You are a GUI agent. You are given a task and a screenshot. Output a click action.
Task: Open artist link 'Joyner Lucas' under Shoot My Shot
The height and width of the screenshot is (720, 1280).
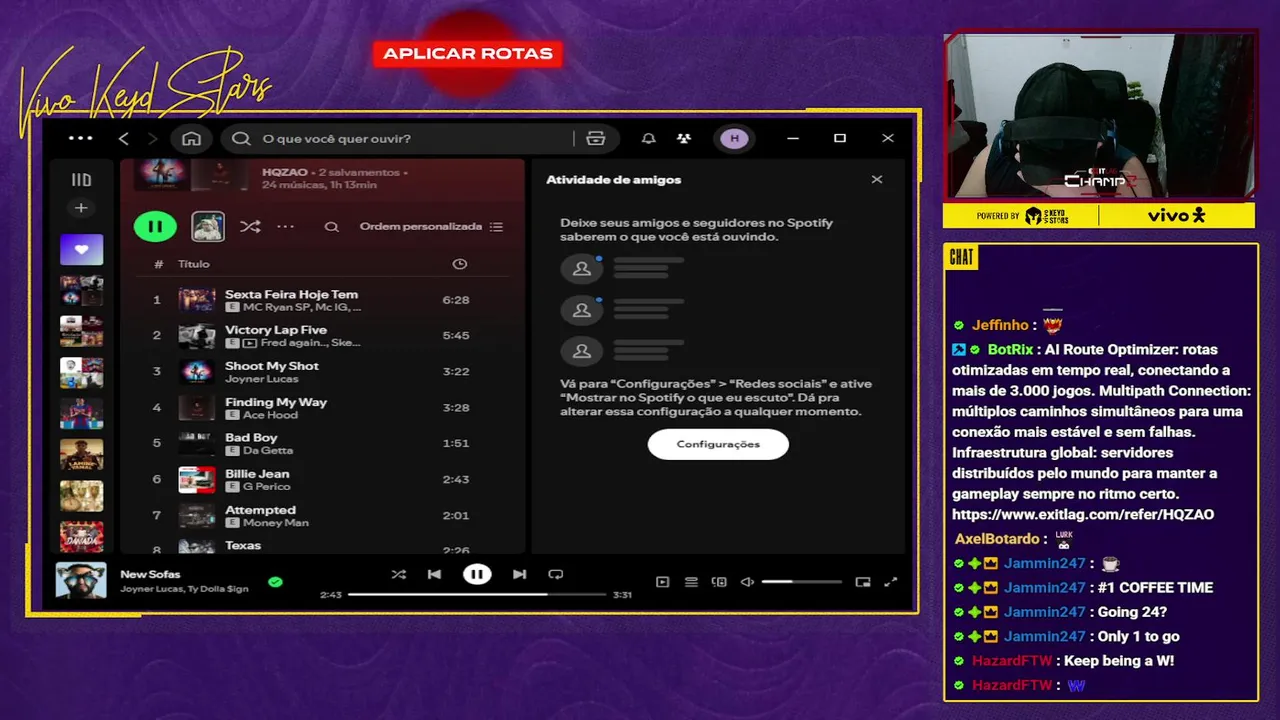pos(261,379)
